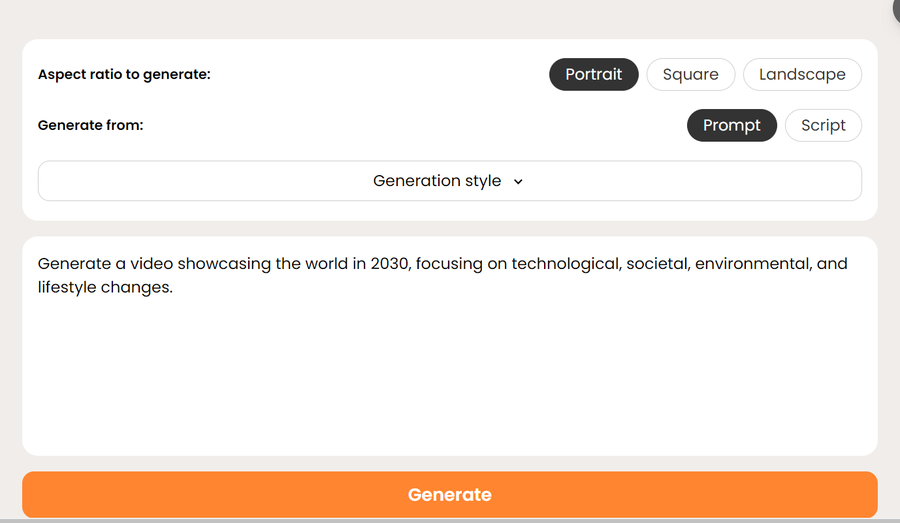
Task: Click the word 'environmental' in the prompt
Action: tap(750, 264)
